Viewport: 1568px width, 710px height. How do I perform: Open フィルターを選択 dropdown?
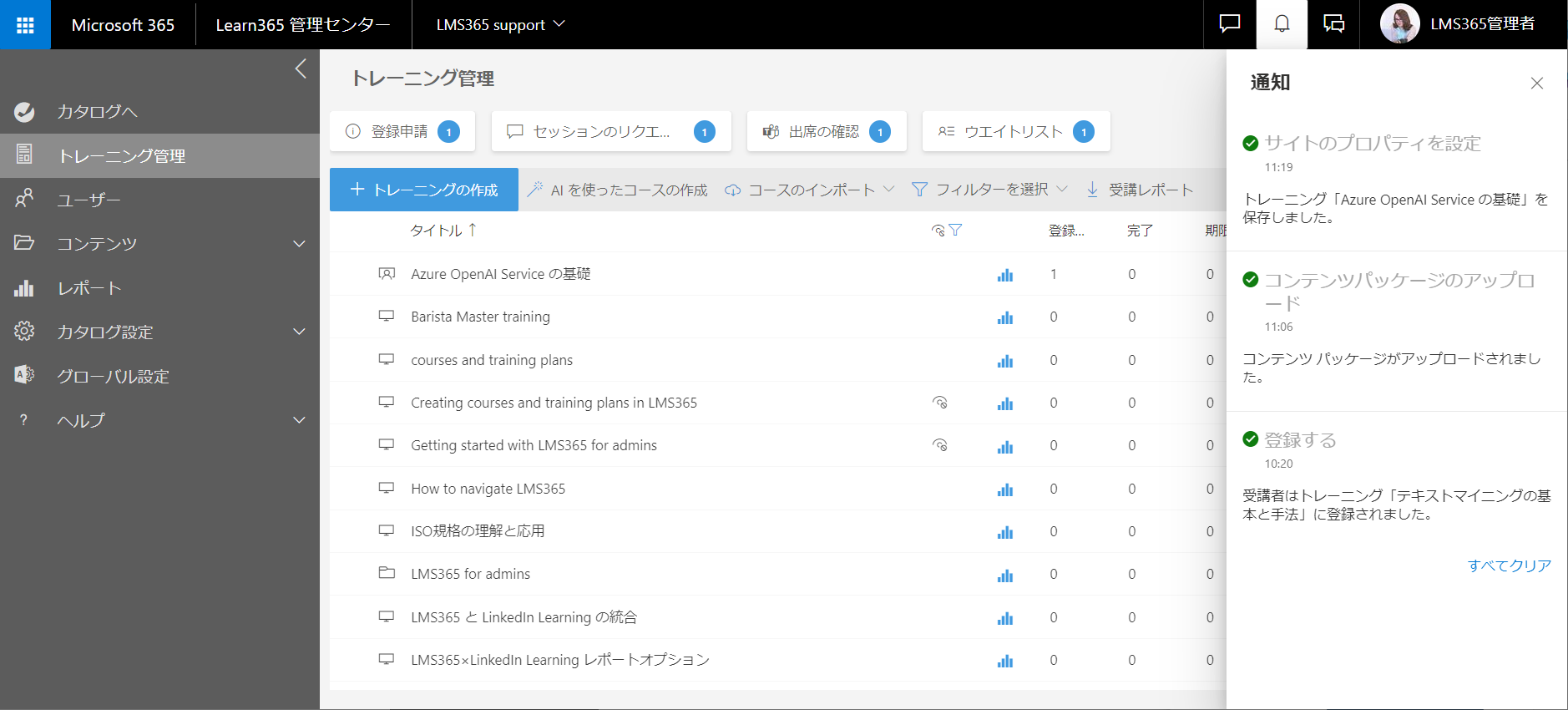pyautogui.click(x=989, y=190)
